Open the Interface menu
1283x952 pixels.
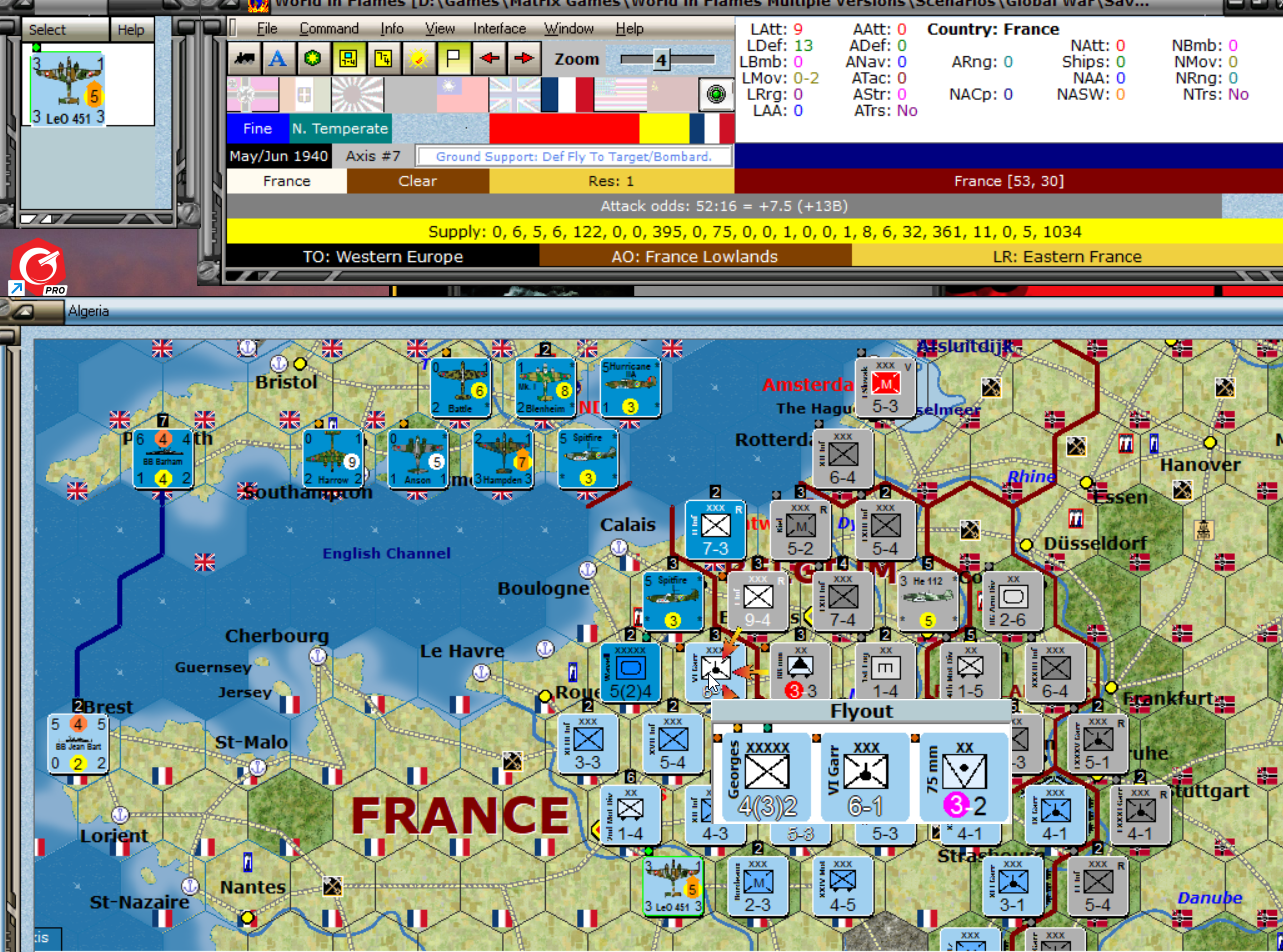pos(499,28)
